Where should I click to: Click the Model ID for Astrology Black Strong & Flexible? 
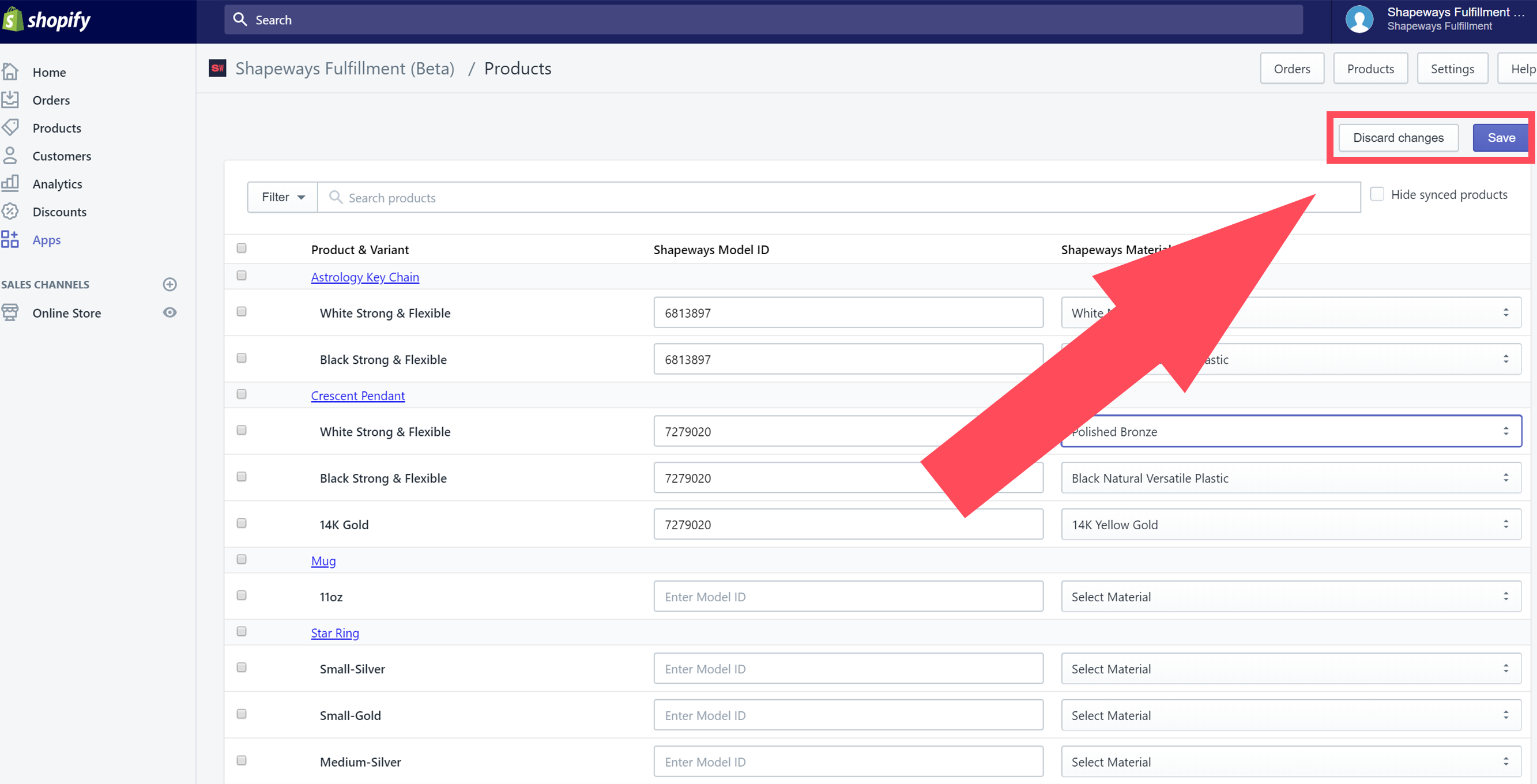point(848,359)
